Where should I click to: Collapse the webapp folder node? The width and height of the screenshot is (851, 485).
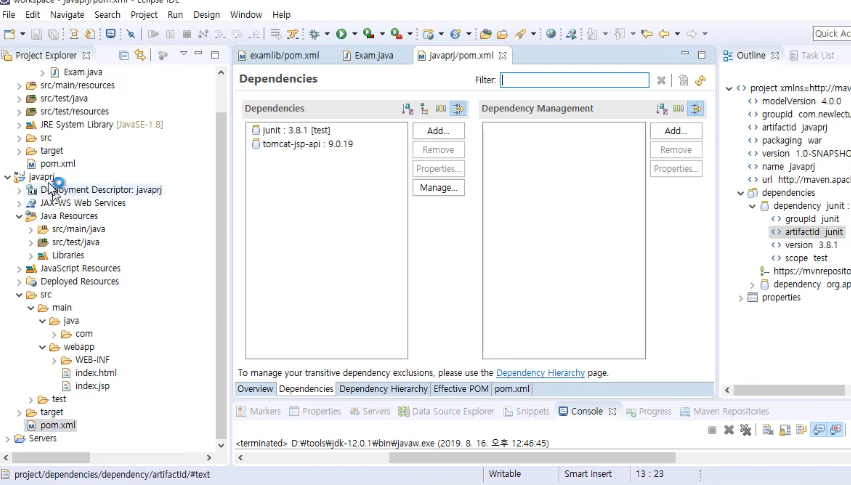point(42,347)
